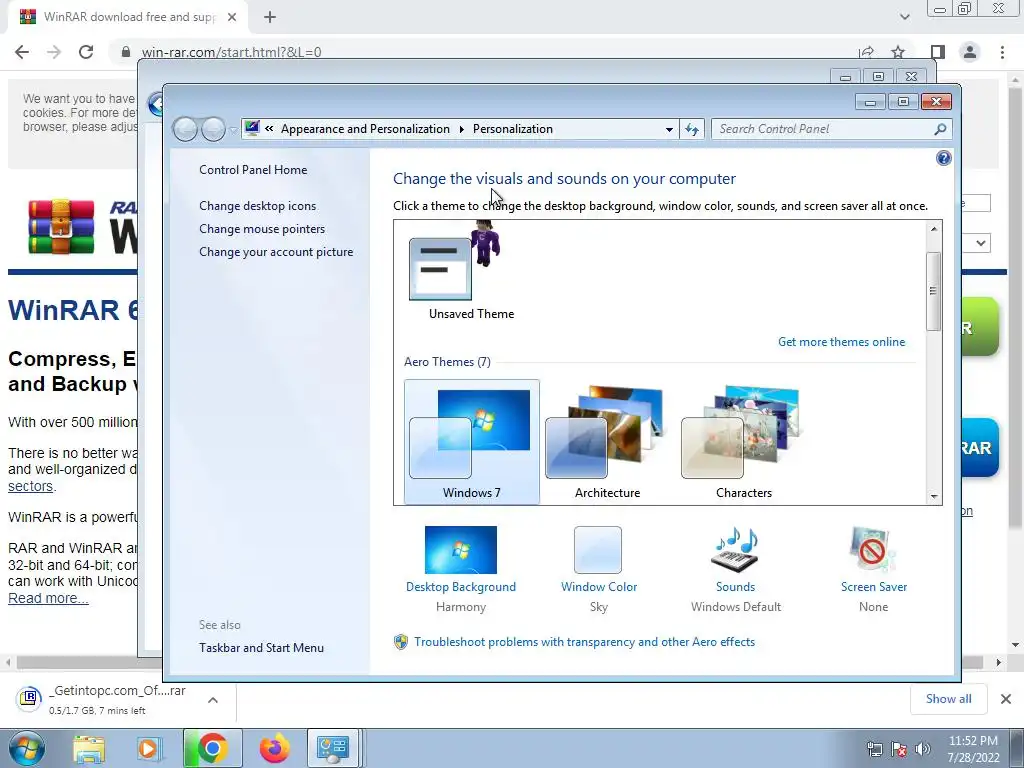Open recent pages dropdown beside forward arrow
Screen dimensions: 1024x768
[233, 130]
